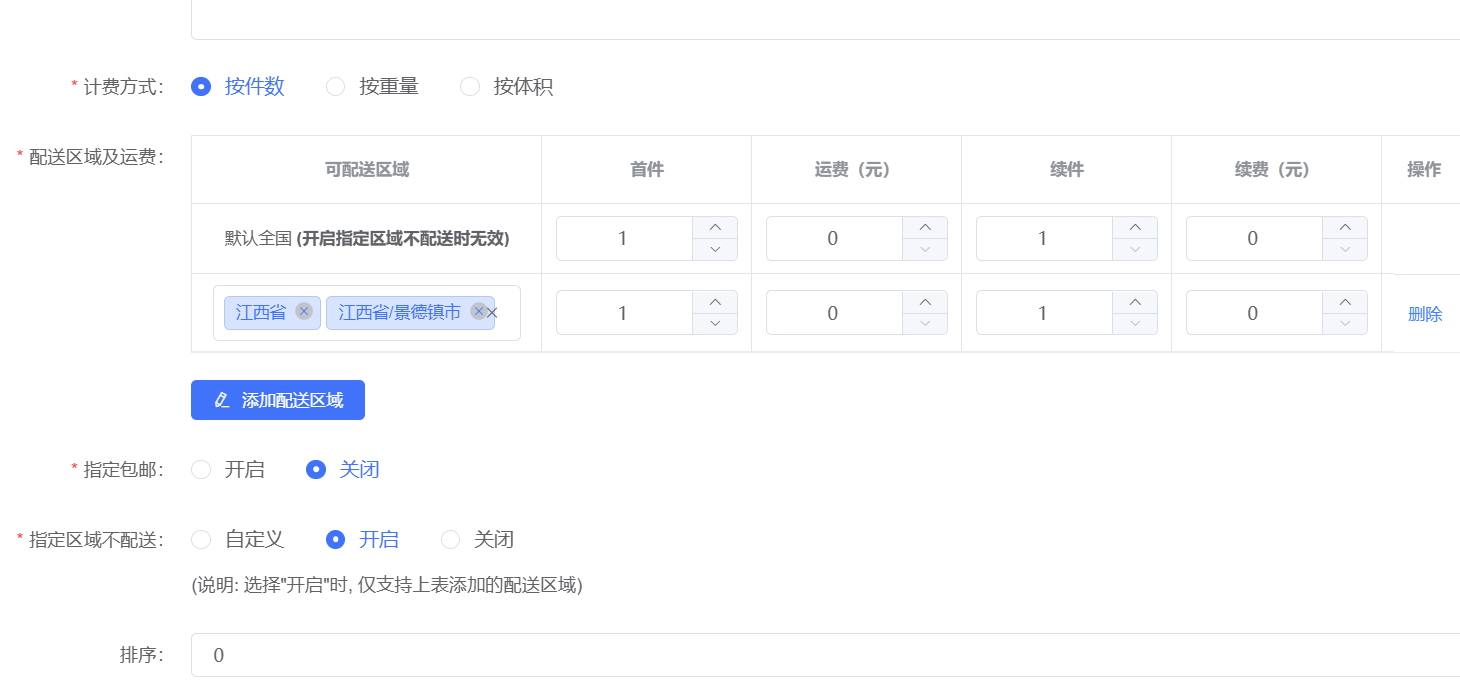Viewport: 1460px width, 684px height.
Task: Decrease 运费 in the 默认全国 row
Action: click(x=925, y=249)
